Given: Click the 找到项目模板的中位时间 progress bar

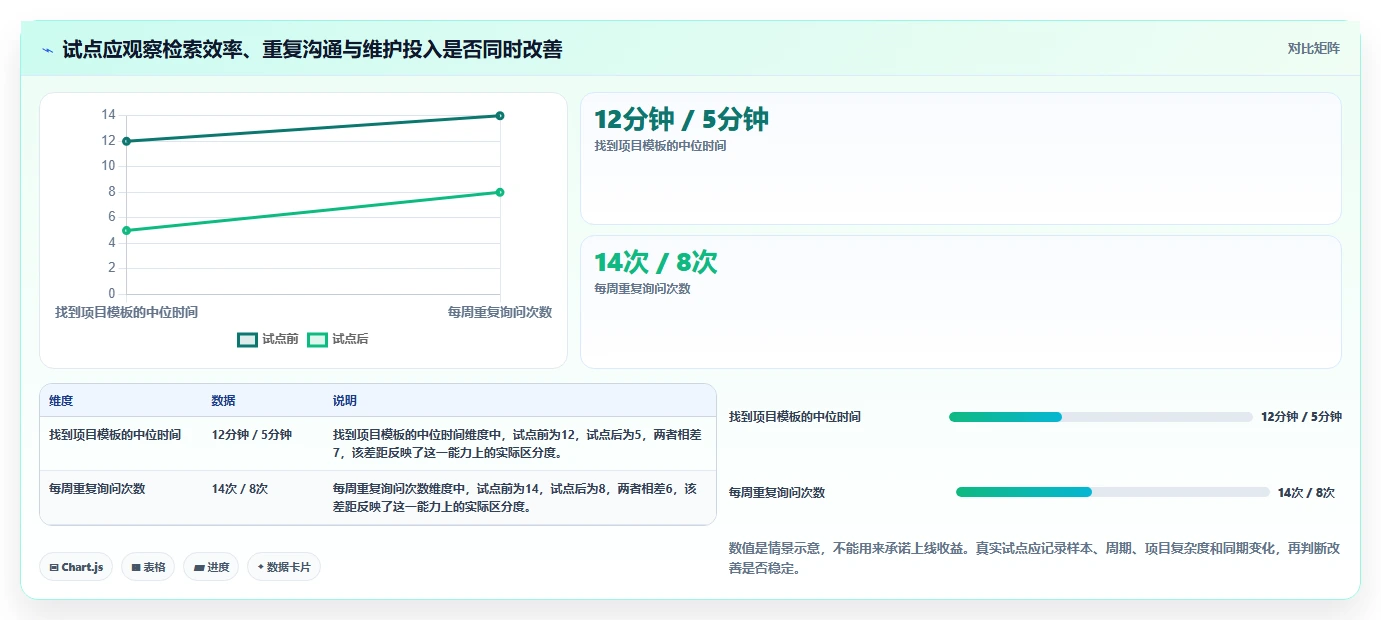Looking at the screenshot, I should click(x=1100, y=417).
